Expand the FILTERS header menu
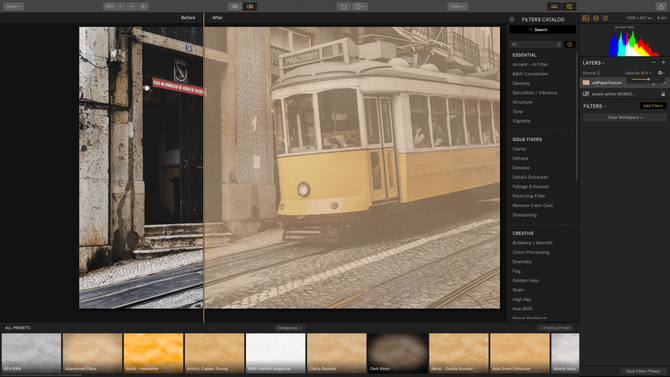This screenshot has height=377, width=670. [x=594, y=106]
